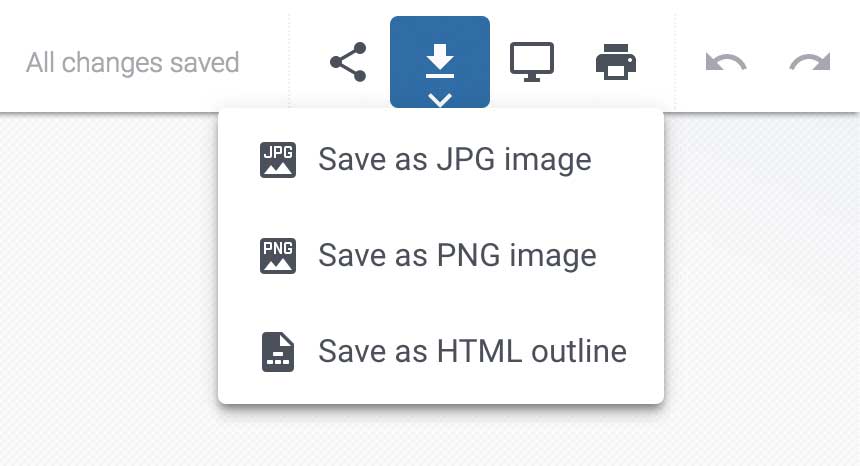Click the HTML outline document icon
Image resolution: width=860 pixels, height=466 pixels.
278,352
